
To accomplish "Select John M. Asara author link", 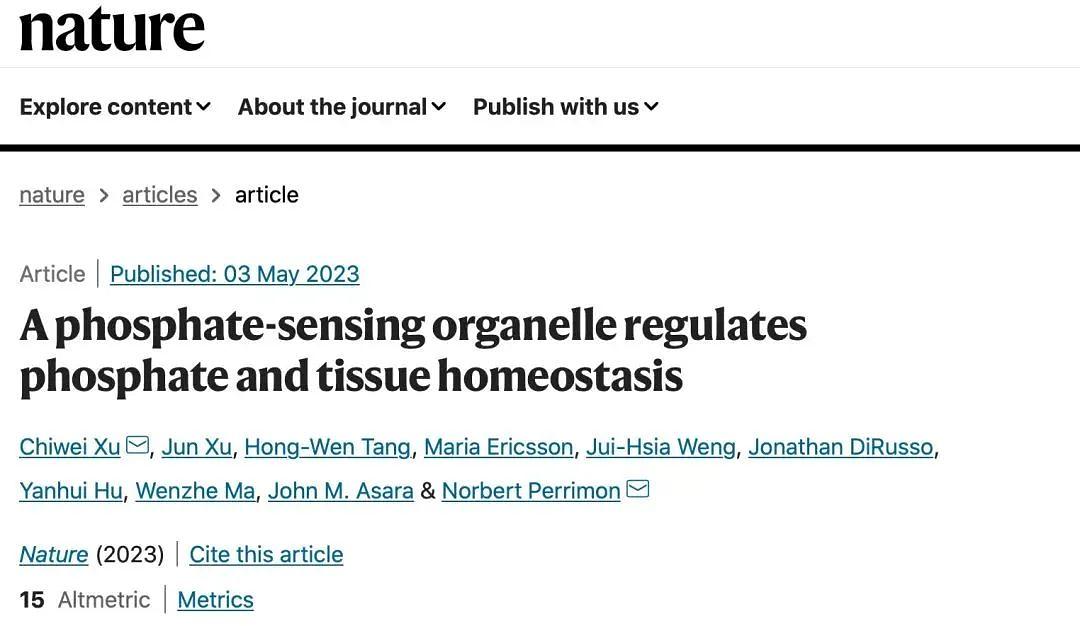I will (x=340, y=491).
